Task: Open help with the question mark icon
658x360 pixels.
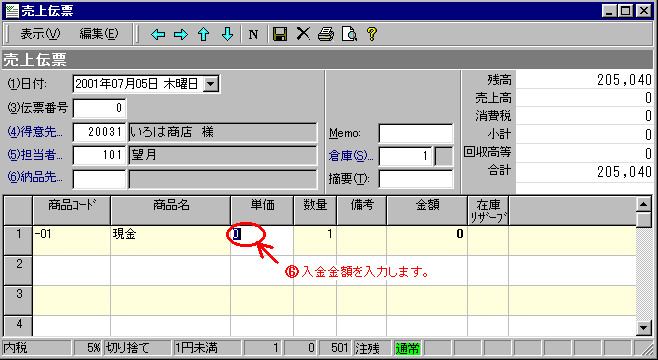Action: tap(371, 34)
